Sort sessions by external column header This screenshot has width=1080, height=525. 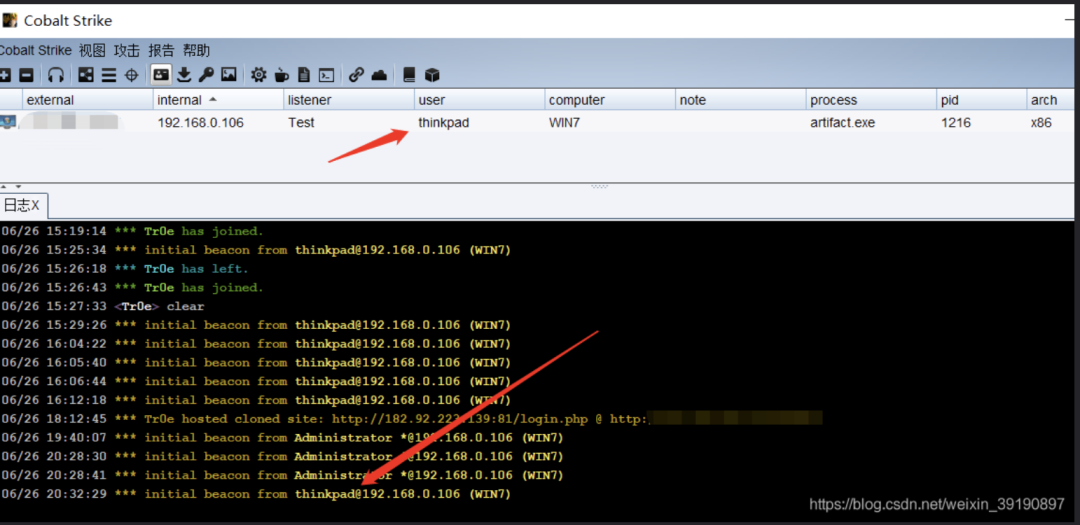[x=87, y=100]
